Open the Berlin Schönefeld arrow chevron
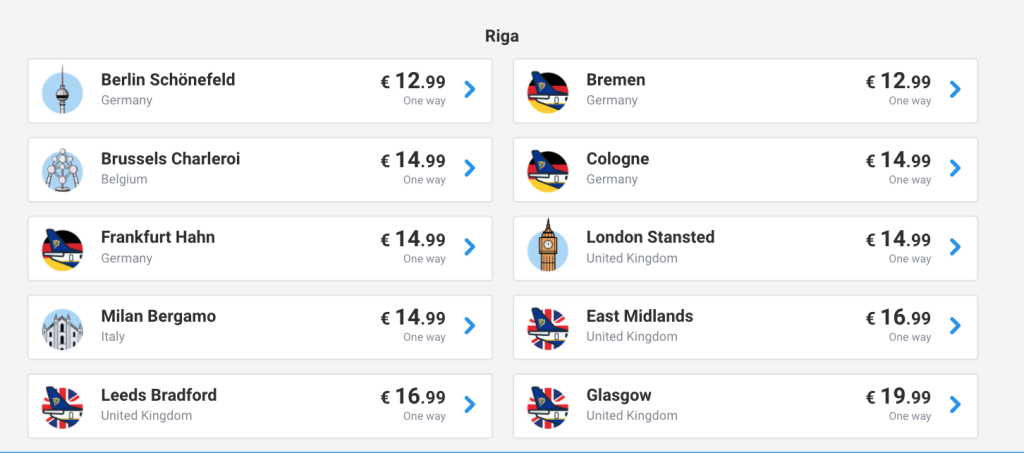Image resolution: width=1024 pixels, height=453 pixels. [x=470, y=90]
